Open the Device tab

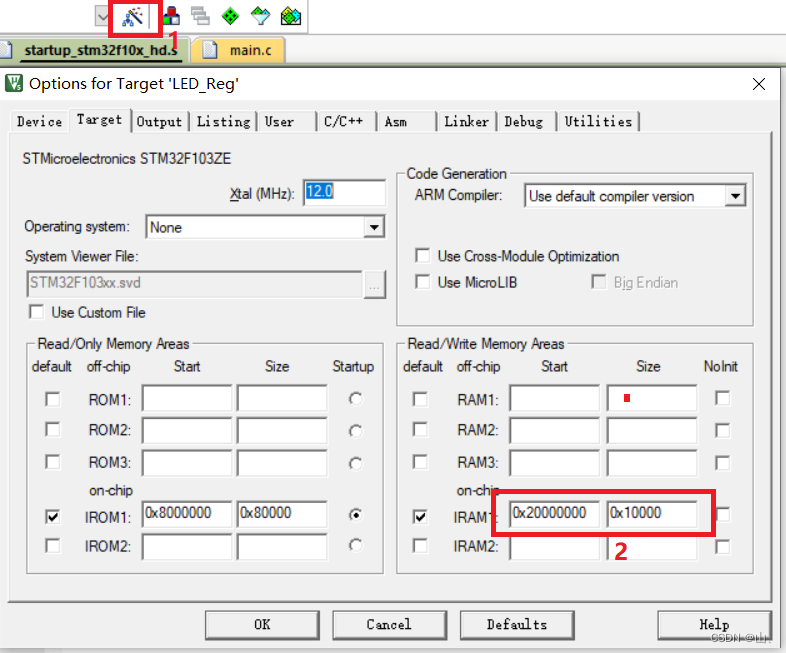39,122
